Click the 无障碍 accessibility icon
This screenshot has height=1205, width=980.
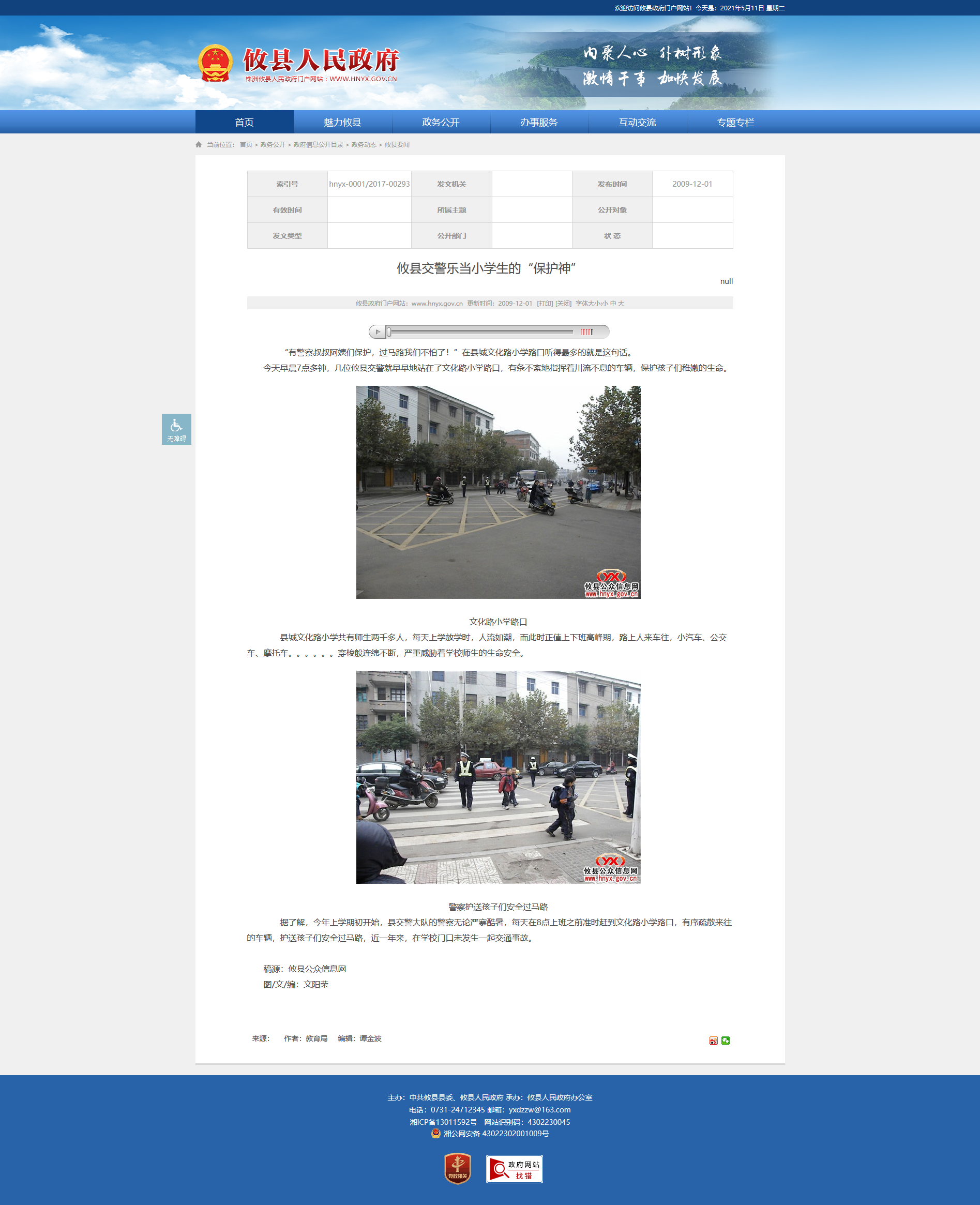tap(176, 429)
